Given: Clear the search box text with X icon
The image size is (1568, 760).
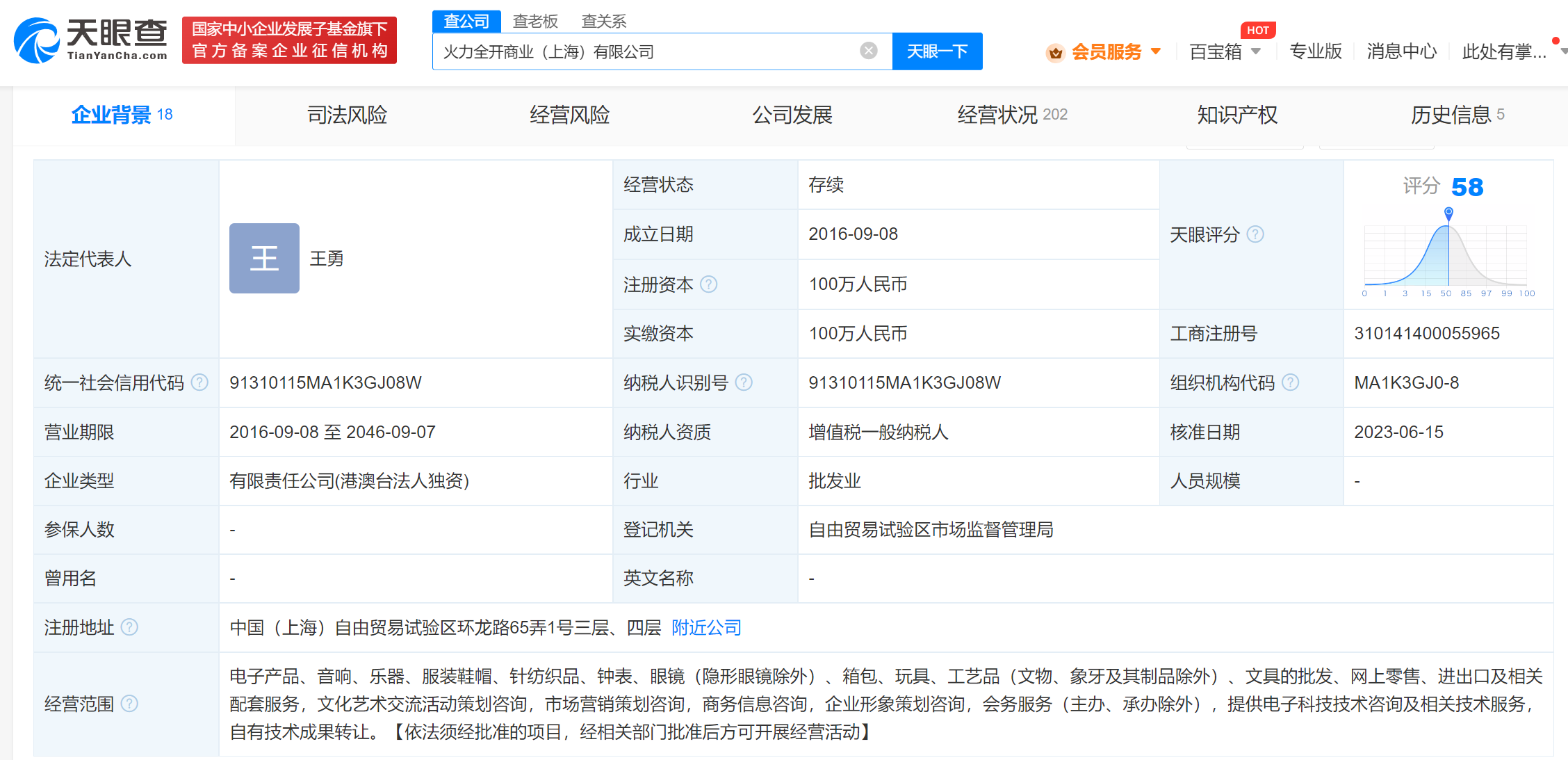Looking at the screenshot, I should point(868,51).
